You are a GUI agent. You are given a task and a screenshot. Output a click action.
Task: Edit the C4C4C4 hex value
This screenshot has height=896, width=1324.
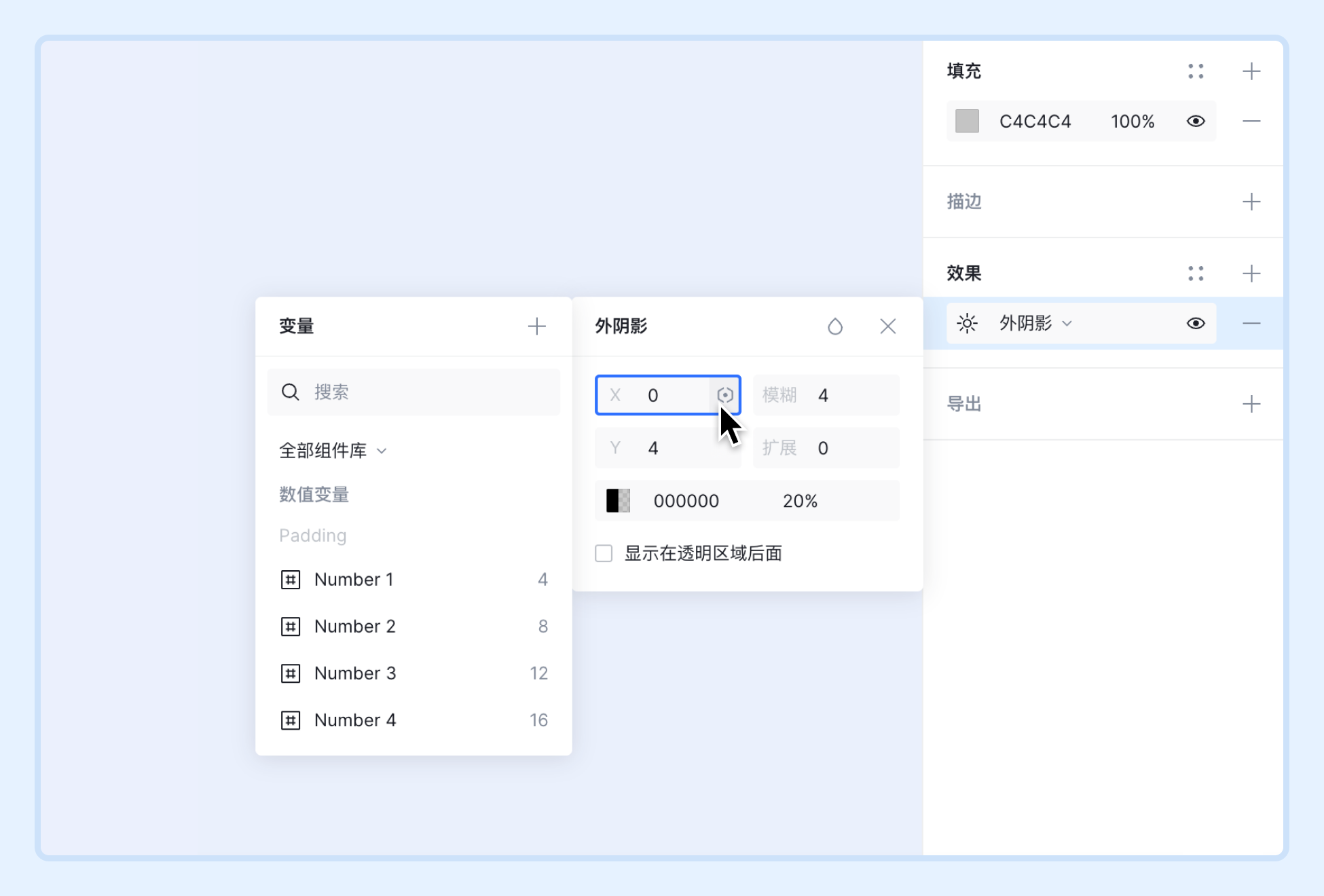coord(1035,122)
